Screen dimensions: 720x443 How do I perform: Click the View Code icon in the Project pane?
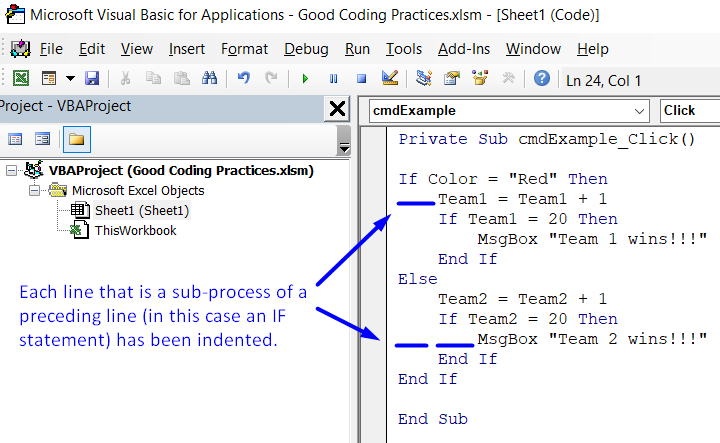coord(15,139)
